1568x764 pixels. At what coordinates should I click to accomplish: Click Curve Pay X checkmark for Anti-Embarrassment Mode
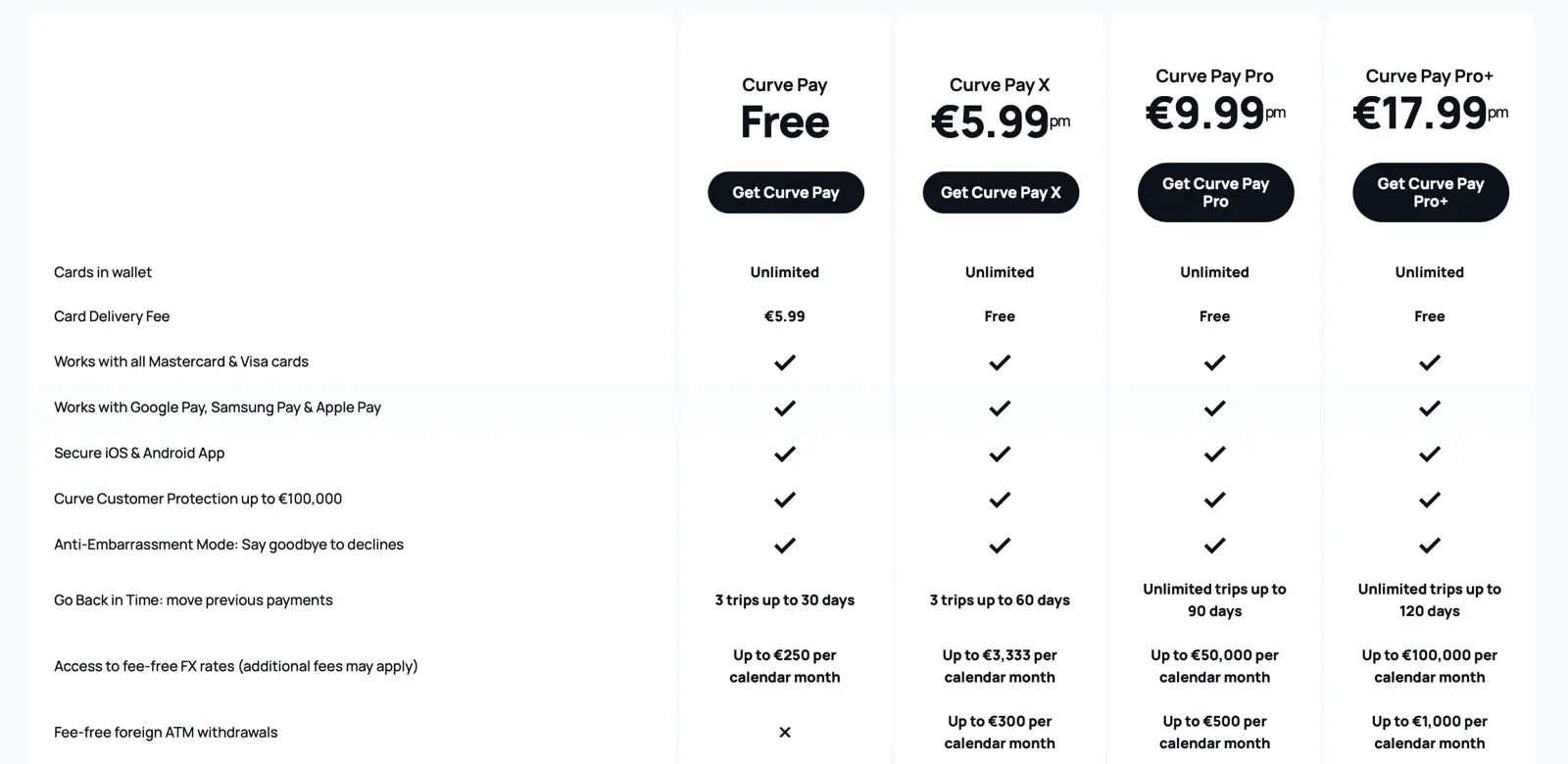(x=1000, y=546)
